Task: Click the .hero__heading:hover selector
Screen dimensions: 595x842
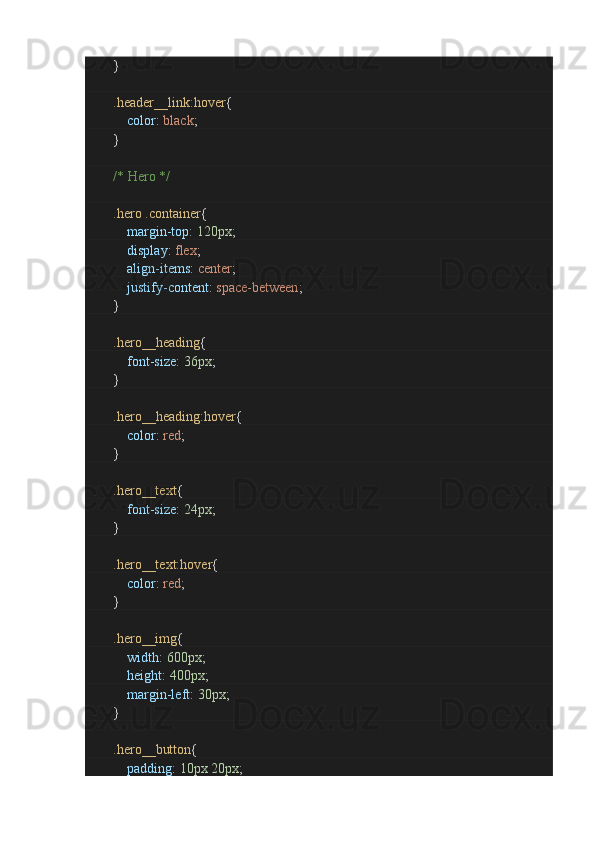Action: pos(177,417)
